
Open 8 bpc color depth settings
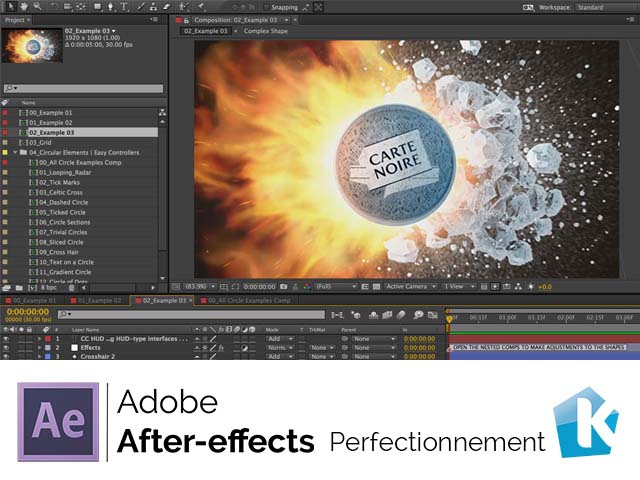tap(49, 288)
